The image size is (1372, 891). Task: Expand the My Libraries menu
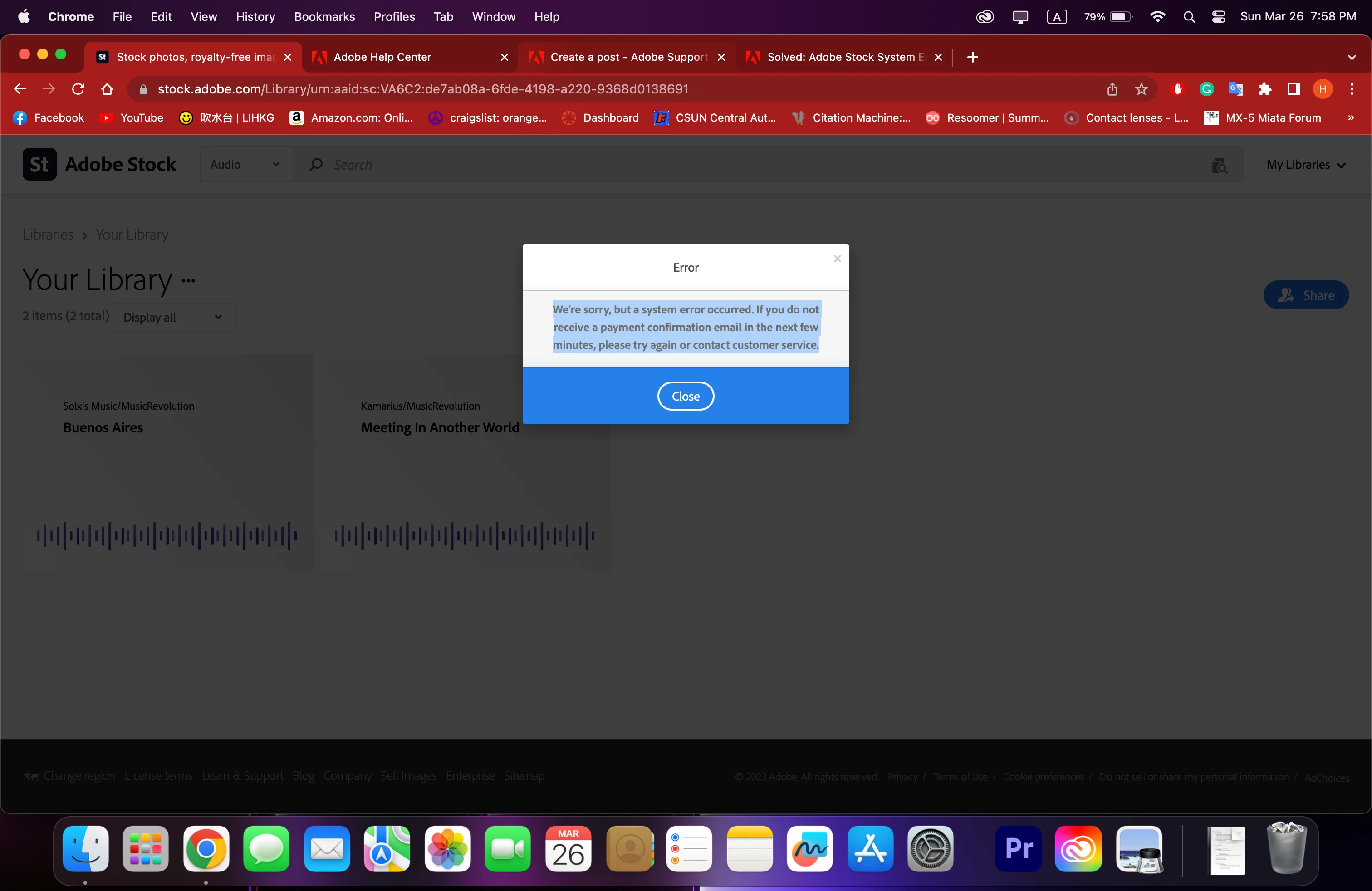(1305, 165)
